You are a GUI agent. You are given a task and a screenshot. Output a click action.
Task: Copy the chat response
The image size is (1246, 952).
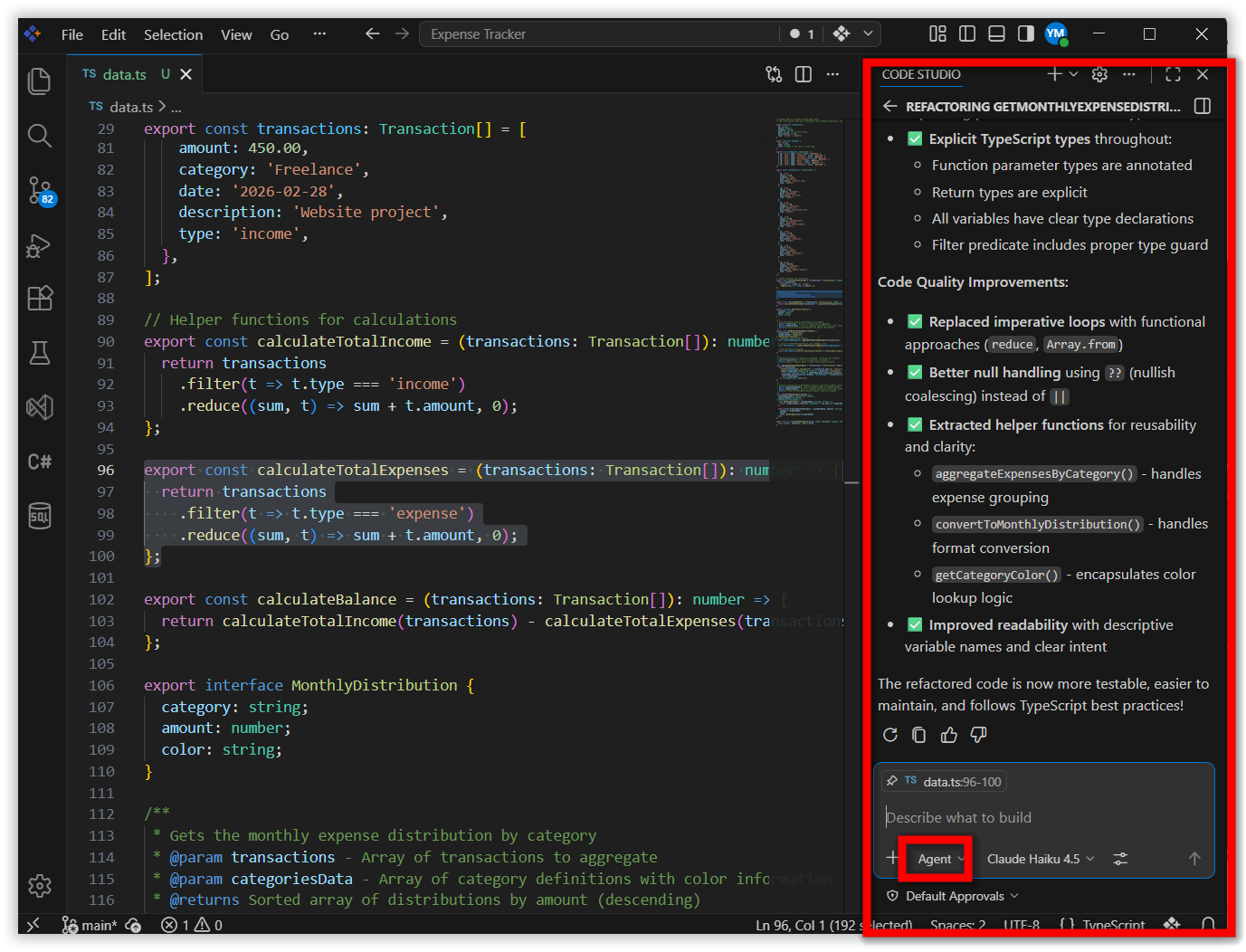[919, 735]
